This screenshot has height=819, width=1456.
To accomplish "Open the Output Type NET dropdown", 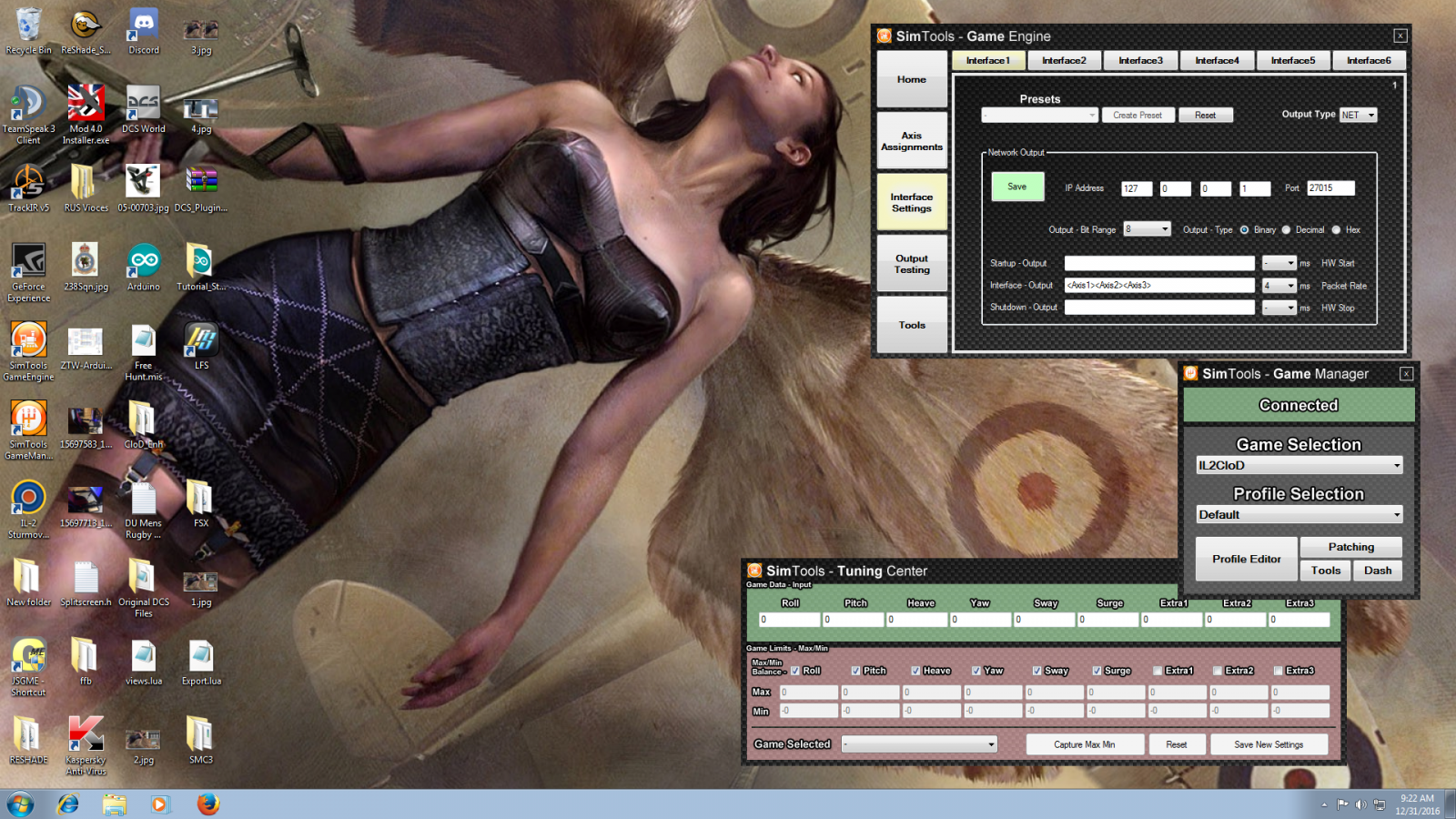I will 1358,115.
